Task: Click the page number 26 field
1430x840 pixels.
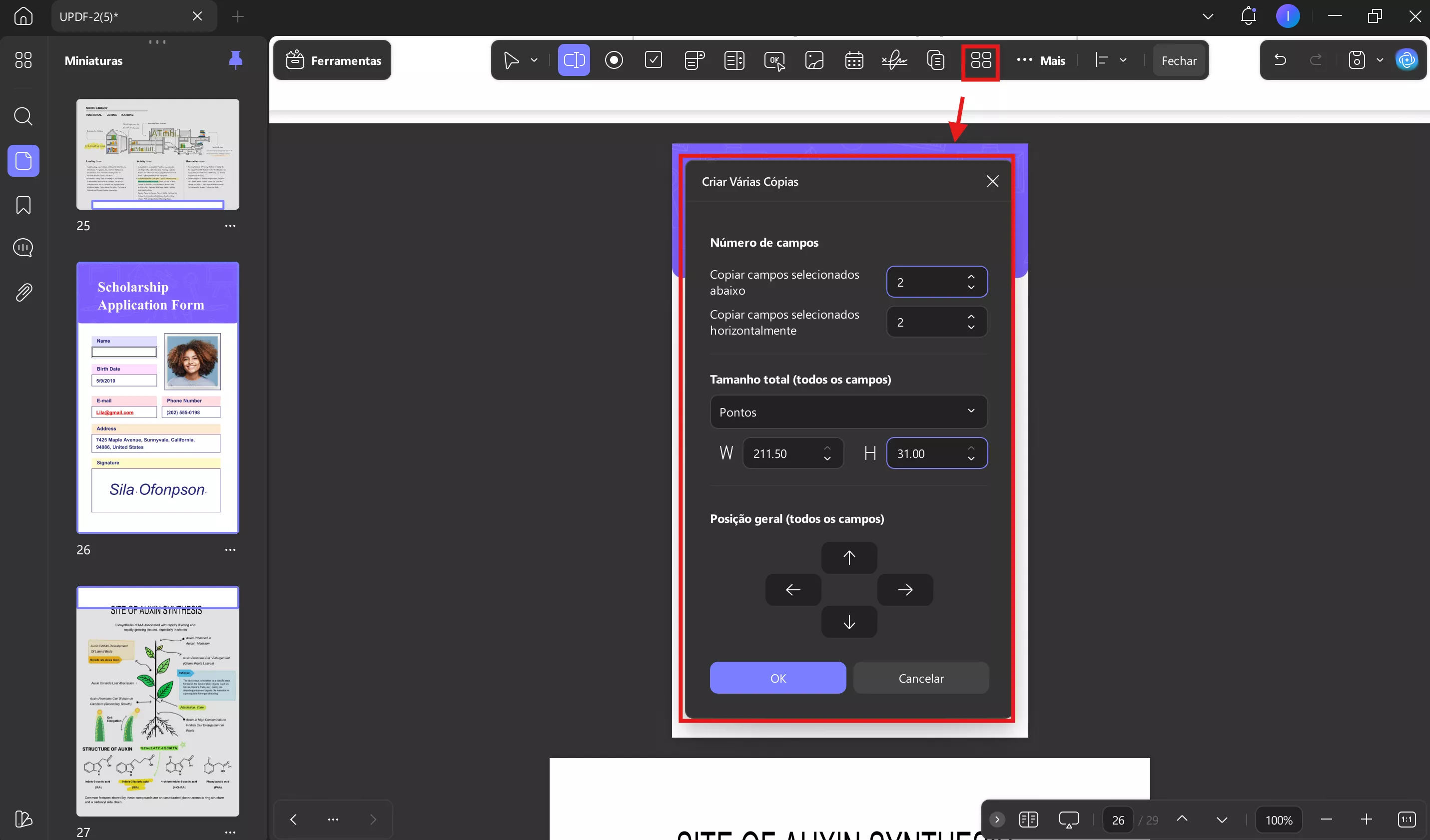Action: (x=1117, y=820)
